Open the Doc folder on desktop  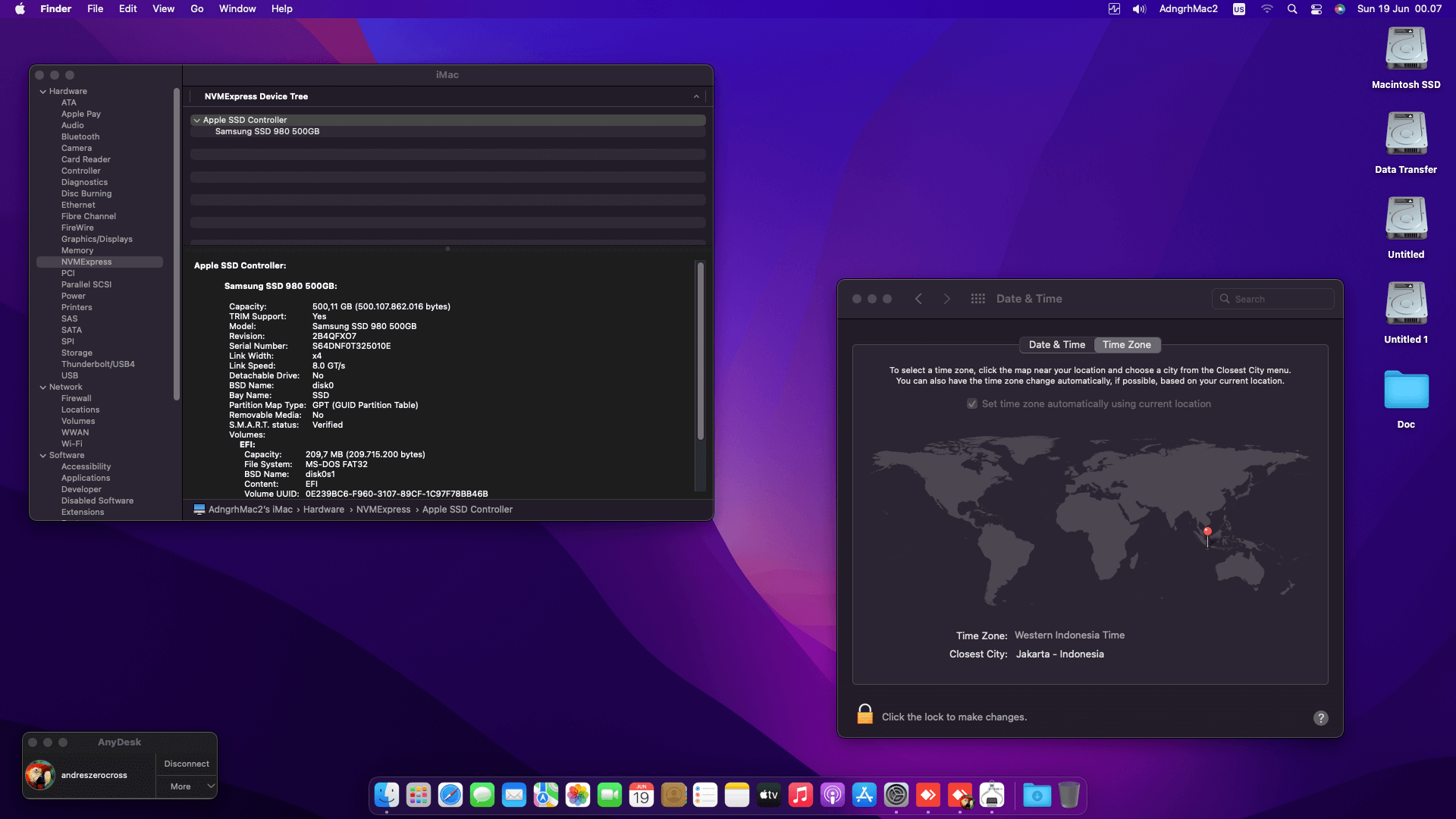pyautogui.click(x=1406, y=391)
